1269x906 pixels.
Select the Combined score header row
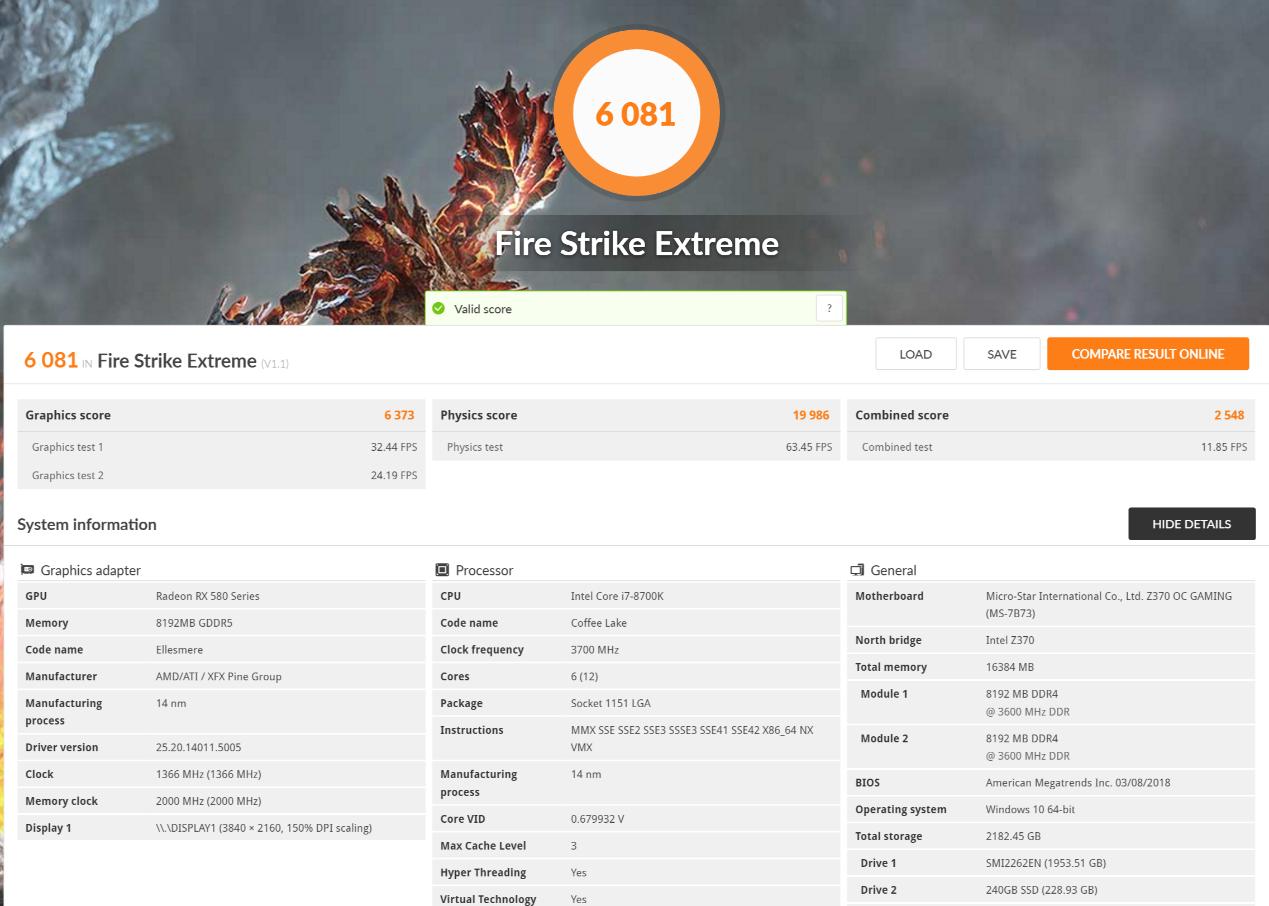(1051, 415)
